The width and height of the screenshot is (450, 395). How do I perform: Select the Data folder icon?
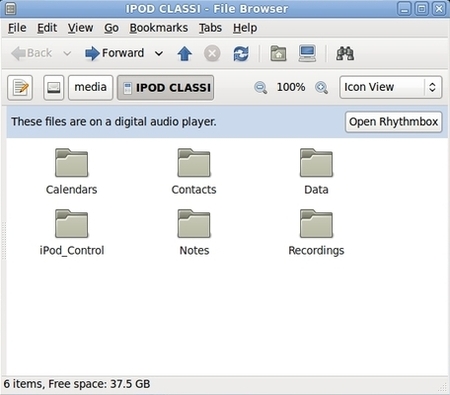click(x=316, y=163)
